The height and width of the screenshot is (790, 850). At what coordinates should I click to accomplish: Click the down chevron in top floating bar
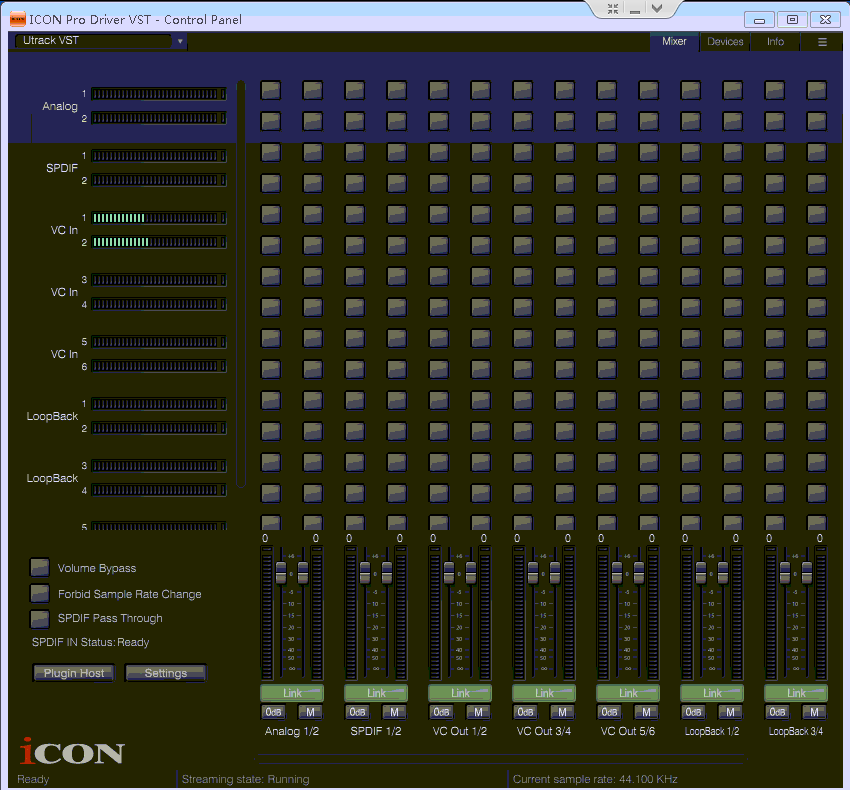pyautogui.click(x=657, y=8)
